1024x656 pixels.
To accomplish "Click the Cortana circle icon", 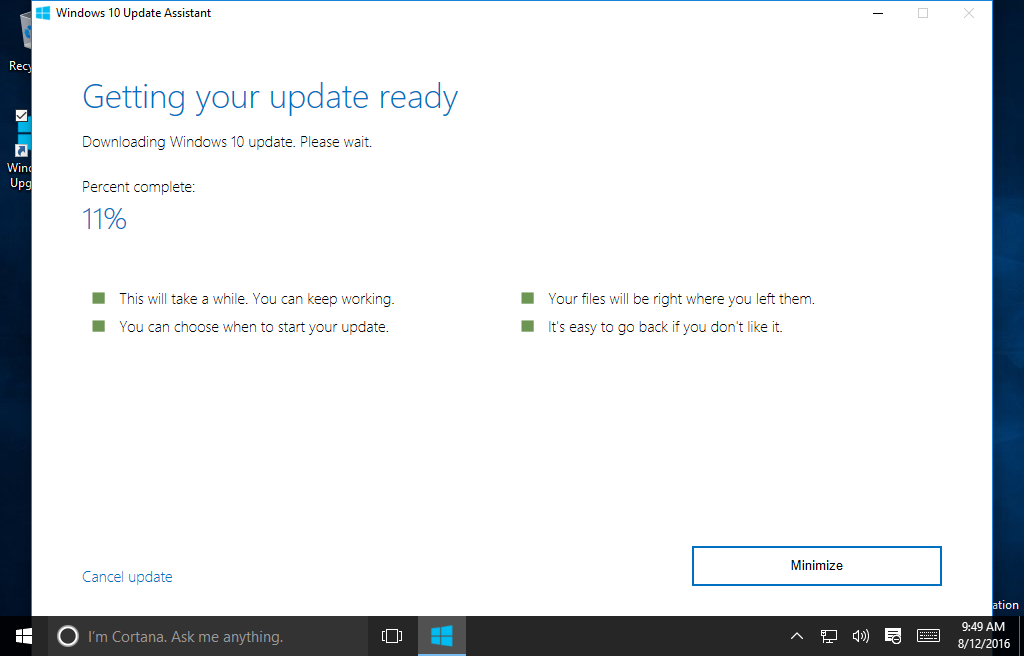I will coord(68,636).
